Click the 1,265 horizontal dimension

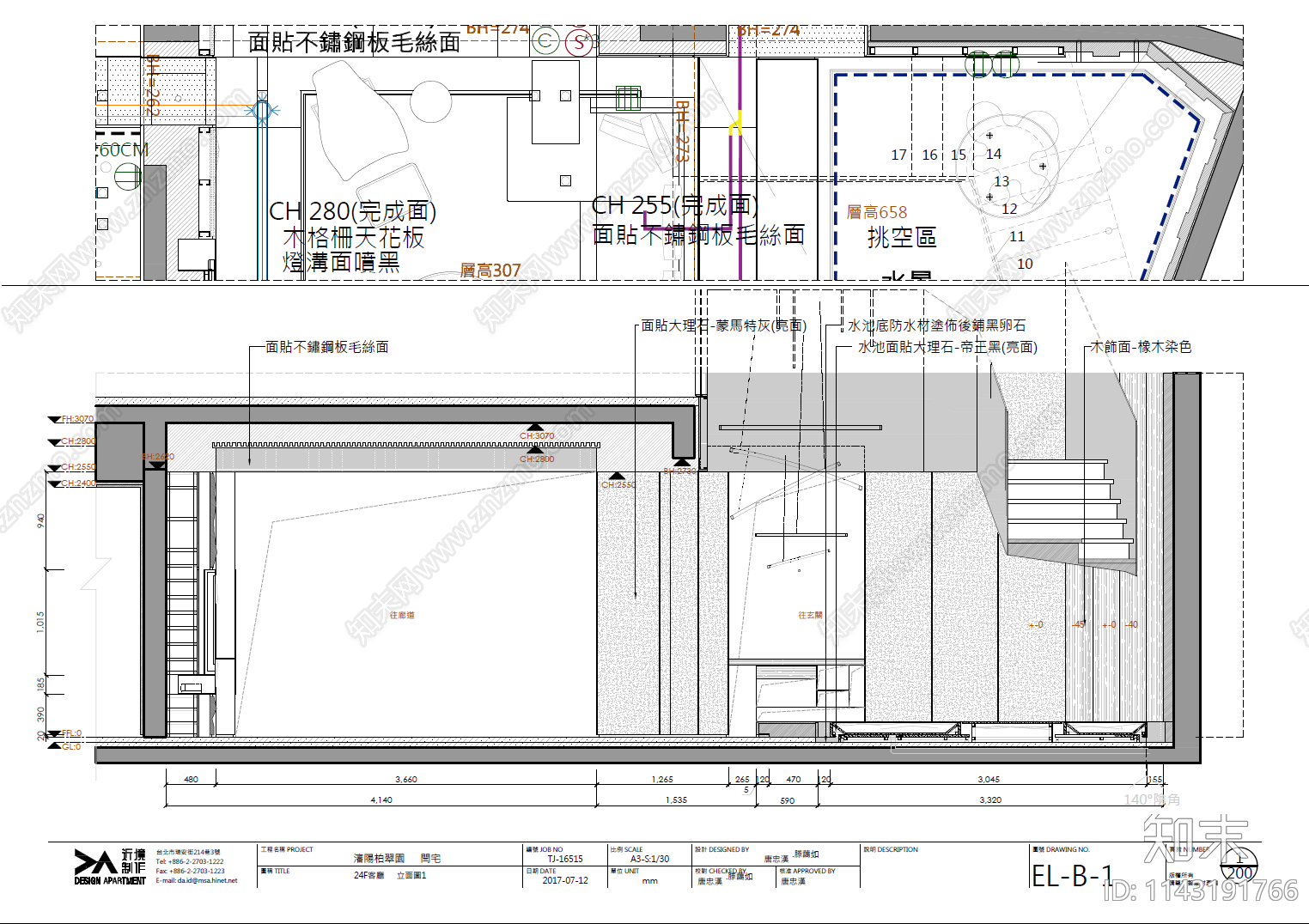pos(662,780)
